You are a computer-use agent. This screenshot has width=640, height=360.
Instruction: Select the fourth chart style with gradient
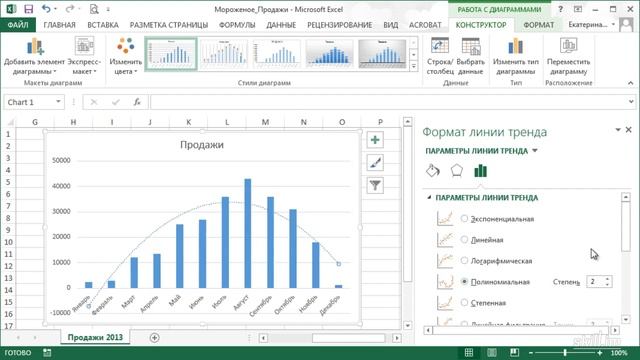[329, 54]
